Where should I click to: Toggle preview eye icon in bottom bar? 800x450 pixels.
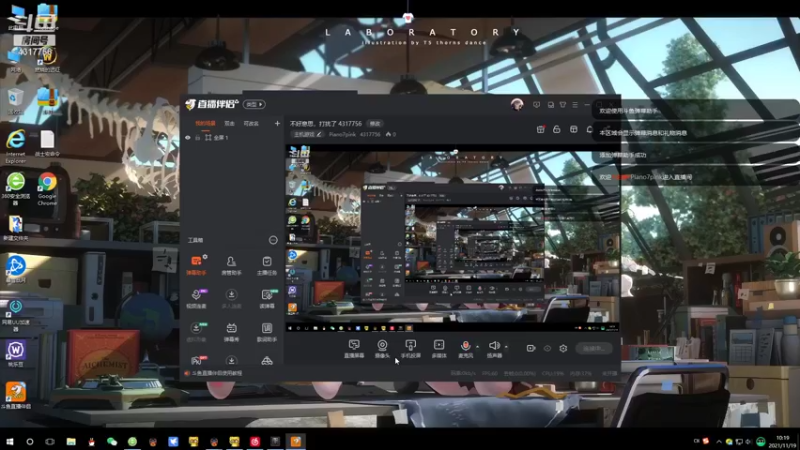click(x=547, y=348)
